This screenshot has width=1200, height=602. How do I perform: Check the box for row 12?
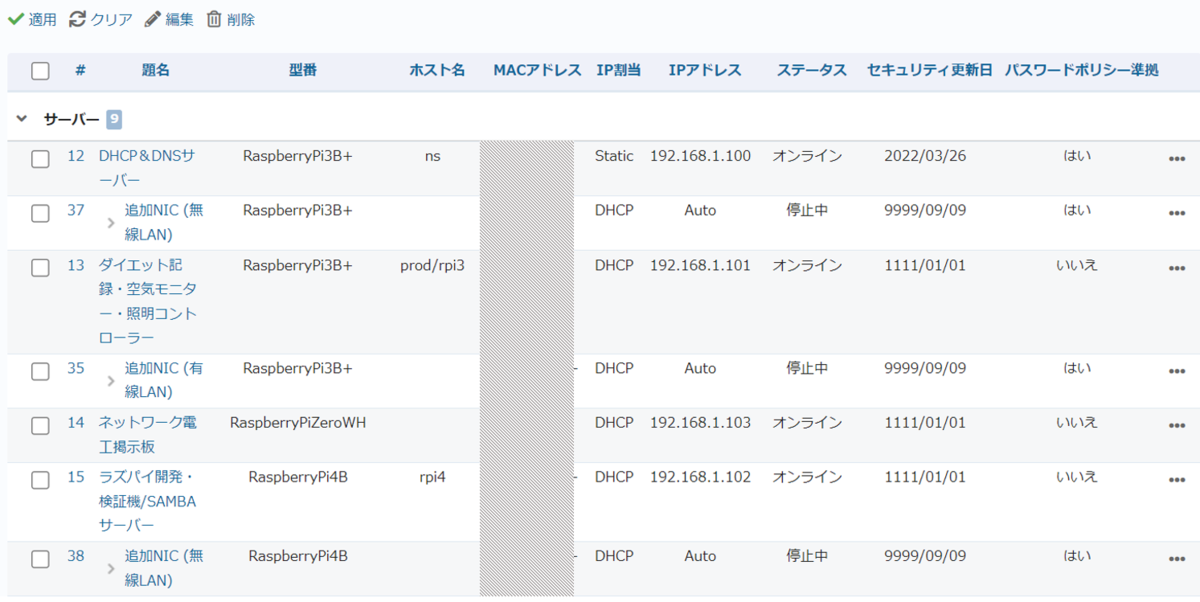coord(40,159)
